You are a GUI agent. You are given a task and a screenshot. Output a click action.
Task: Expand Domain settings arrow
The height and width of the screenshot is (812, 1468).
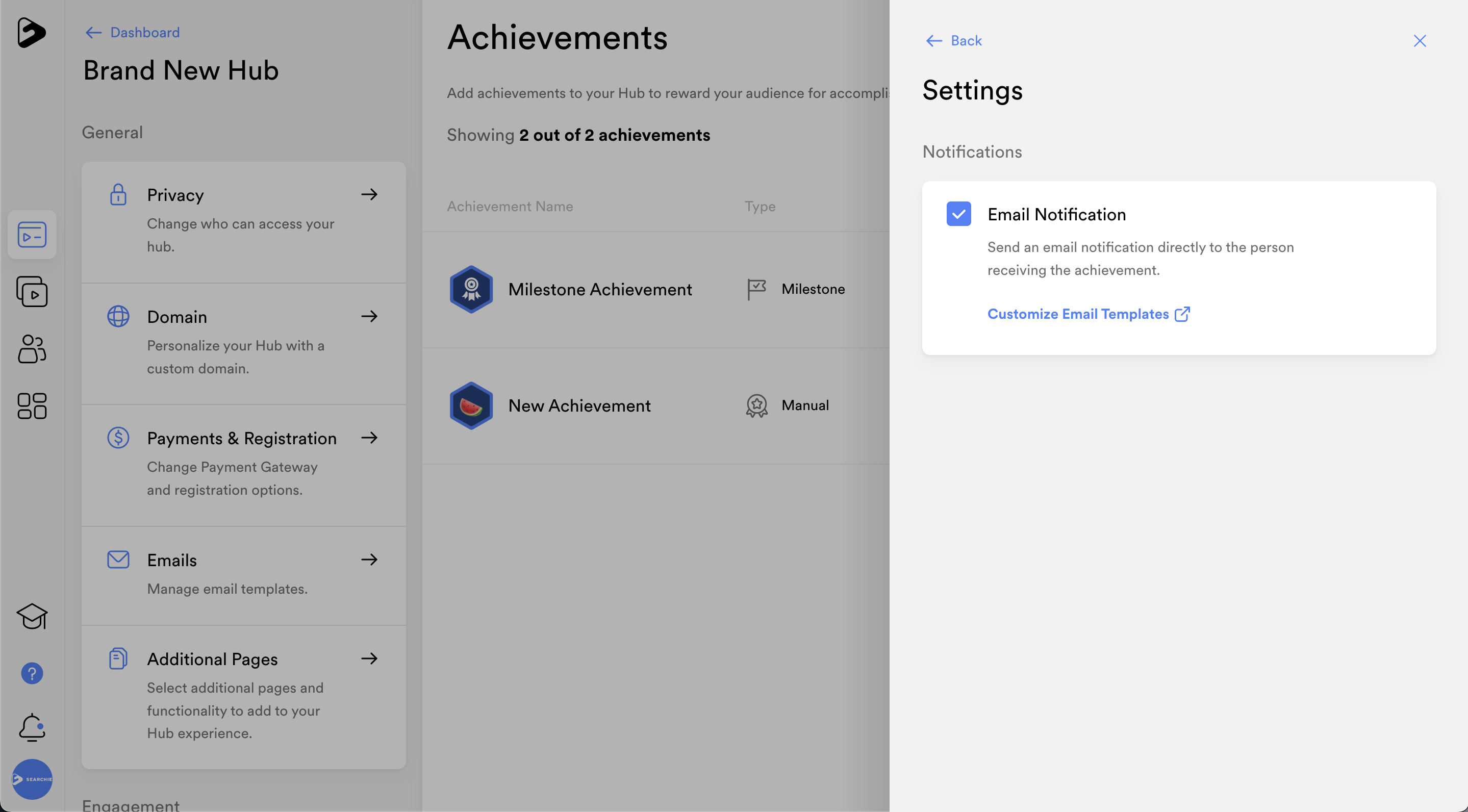coord(369,316)
